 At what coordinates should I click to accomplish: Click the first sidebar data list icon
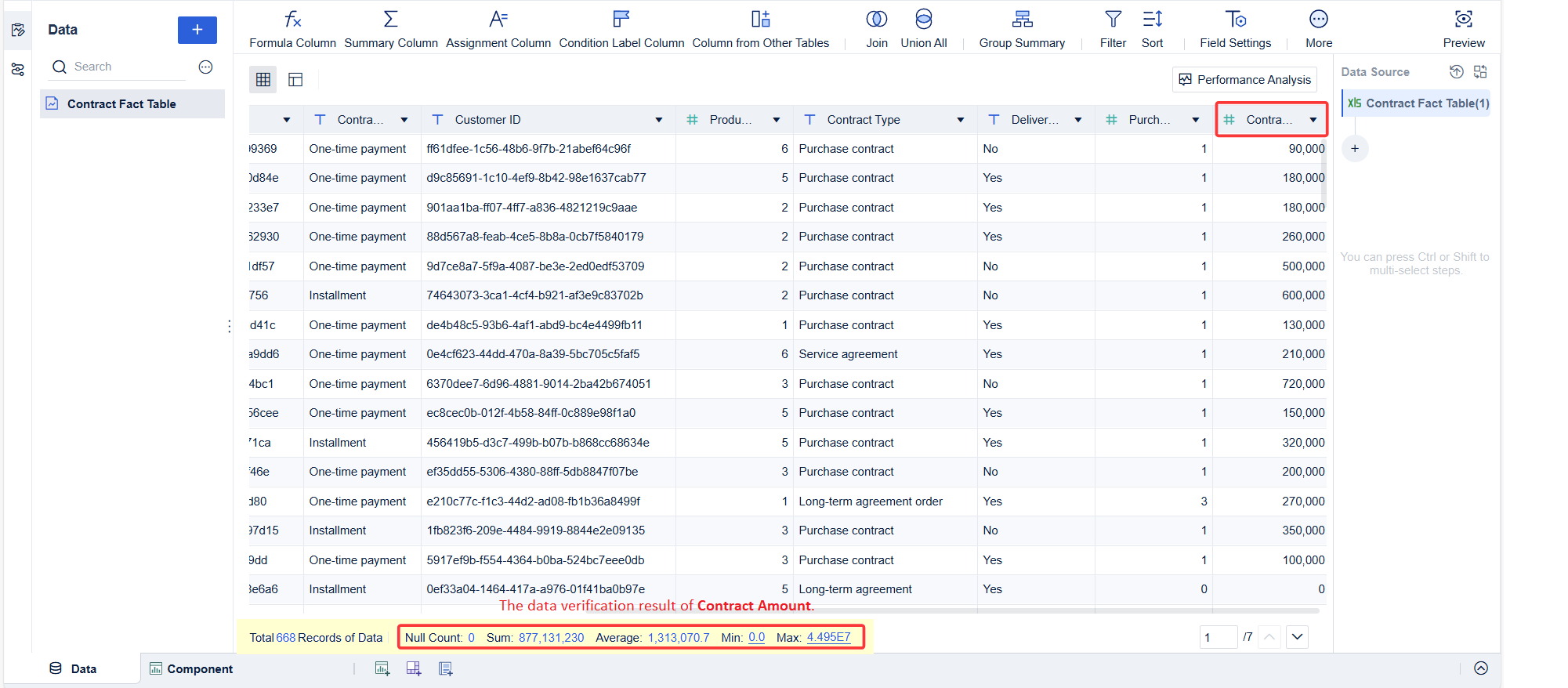point(18,30)
